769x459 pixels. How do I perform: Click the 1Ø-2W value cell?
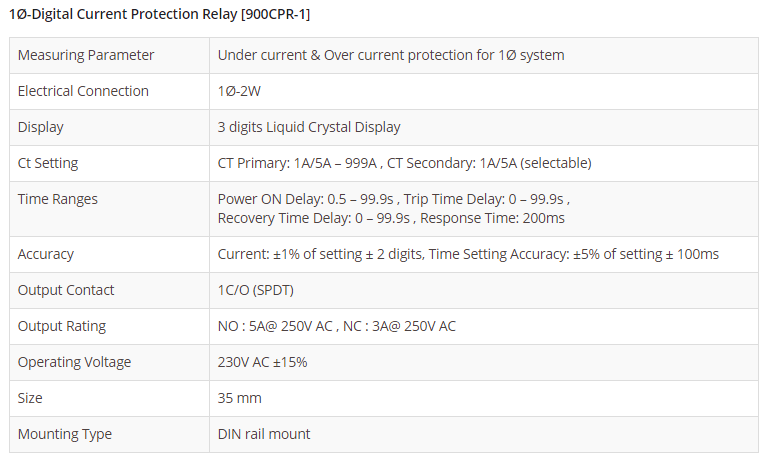[241, 91]
